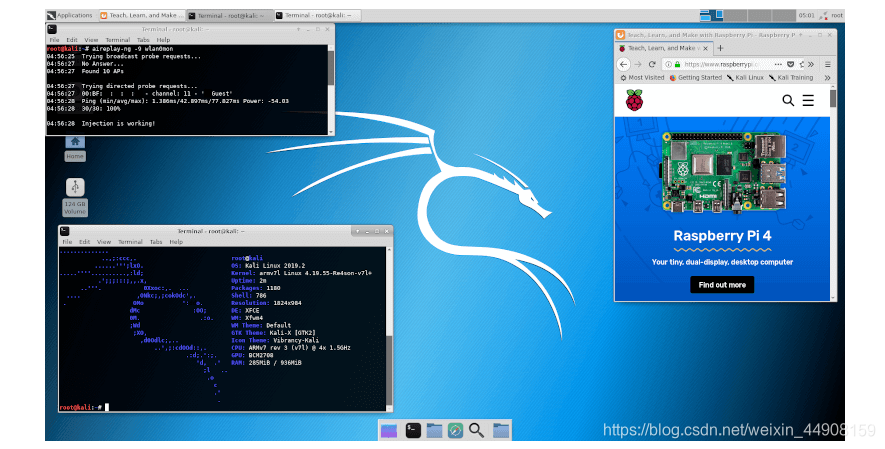This screenshot has width=885, height=449.
Task: Click the search magnifier on the Raspberry Pi site
Action: point(788,100)
